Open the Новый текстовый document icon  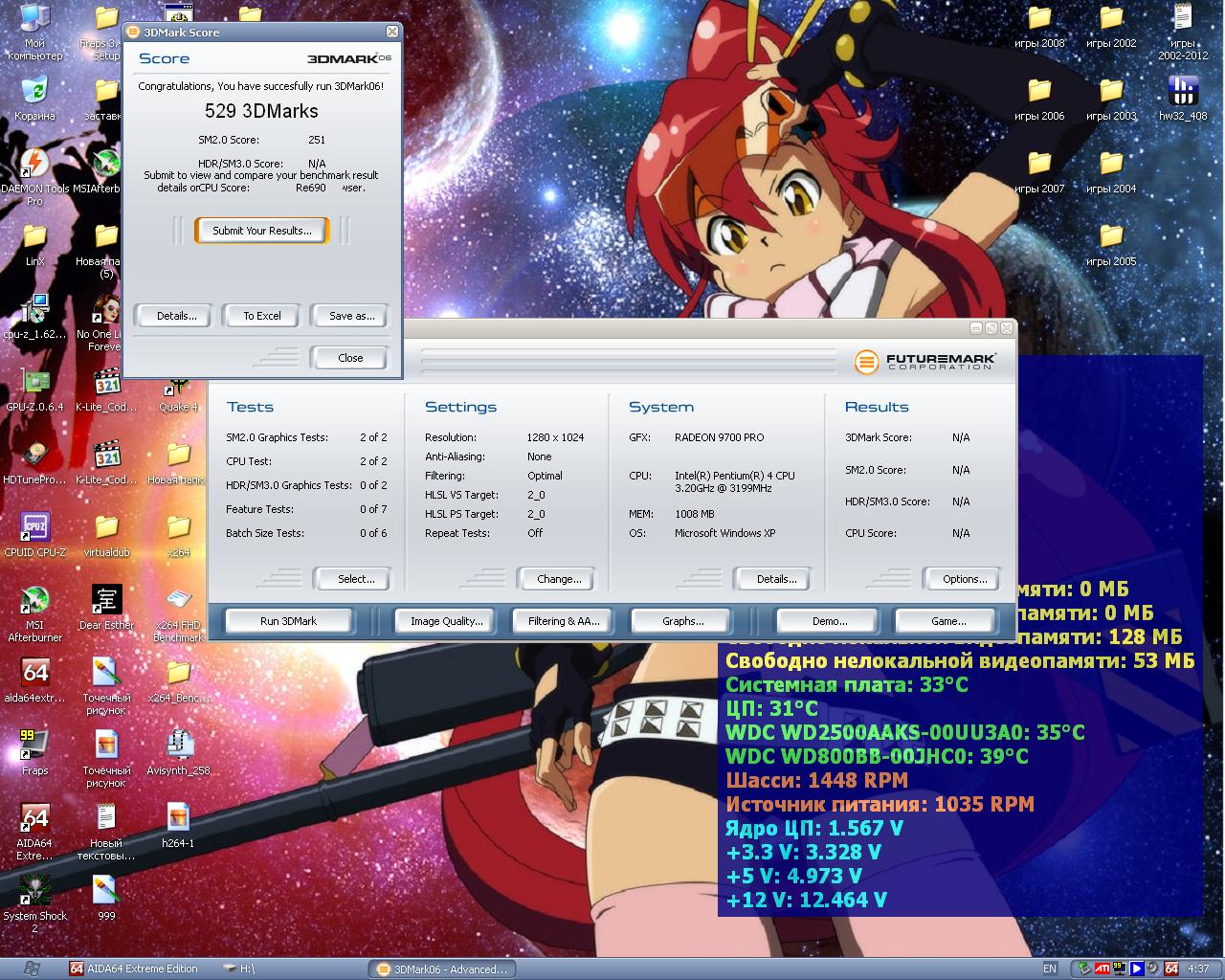click(106, 832)
